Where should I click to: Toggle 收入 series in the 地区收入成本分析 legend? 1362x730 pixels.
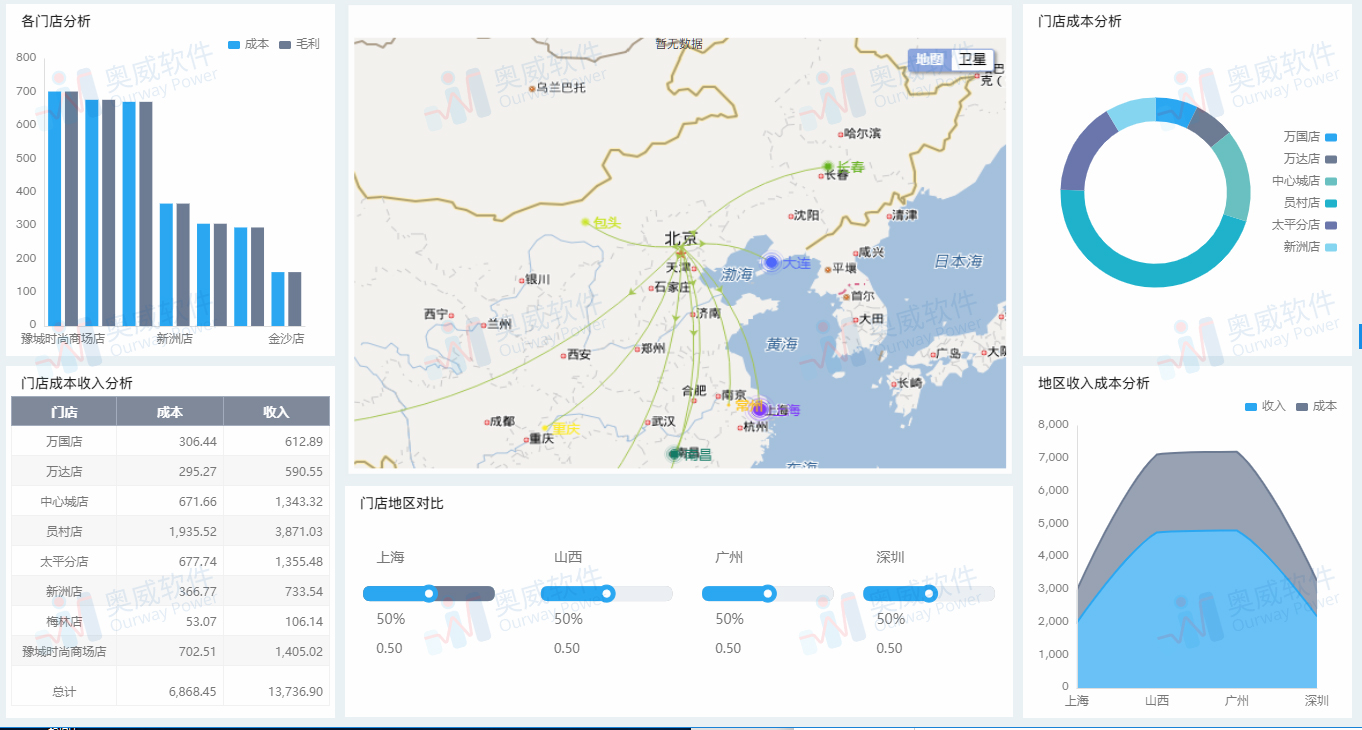point(1264,406)
